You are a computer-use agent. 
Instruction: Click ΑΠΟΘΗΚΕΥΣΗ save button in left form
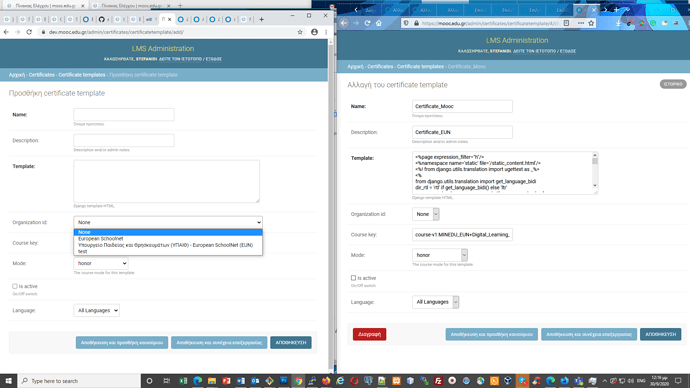[290, 342]
